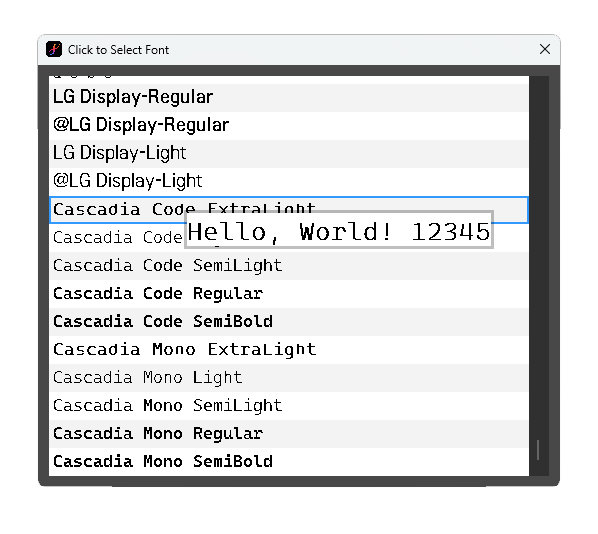Select the LG Display-Regular font
The width and height of the screenshot is (598, 534).
coord(289,98)
